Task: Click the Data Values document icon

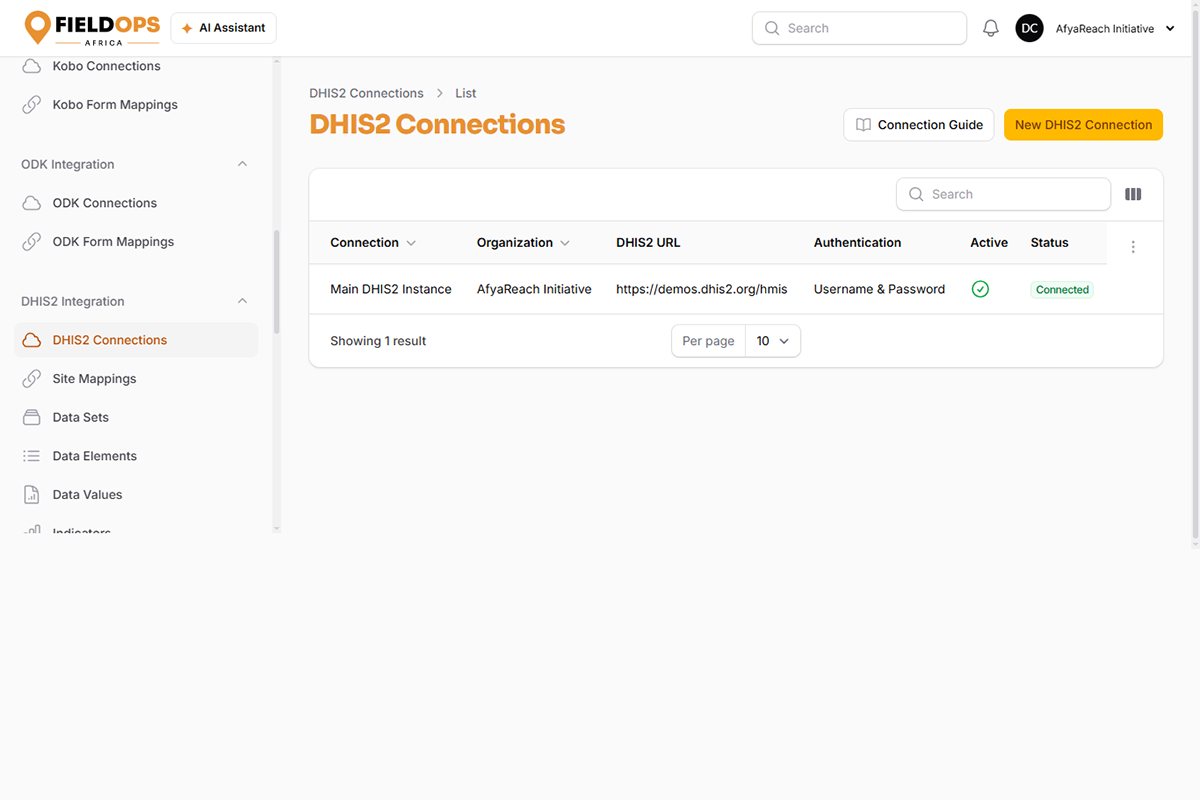Action: 32,495
